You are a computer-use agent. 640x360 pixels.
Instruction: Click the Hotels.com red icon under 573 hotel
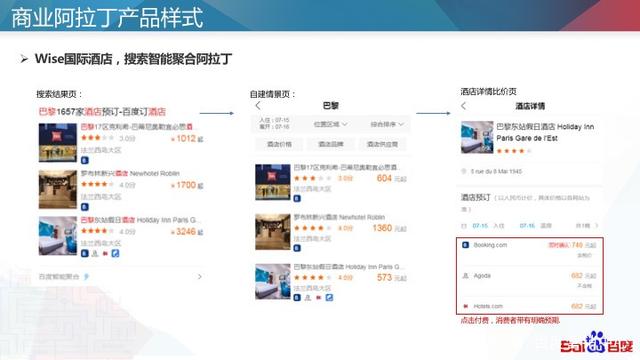(x=318, y=298)
